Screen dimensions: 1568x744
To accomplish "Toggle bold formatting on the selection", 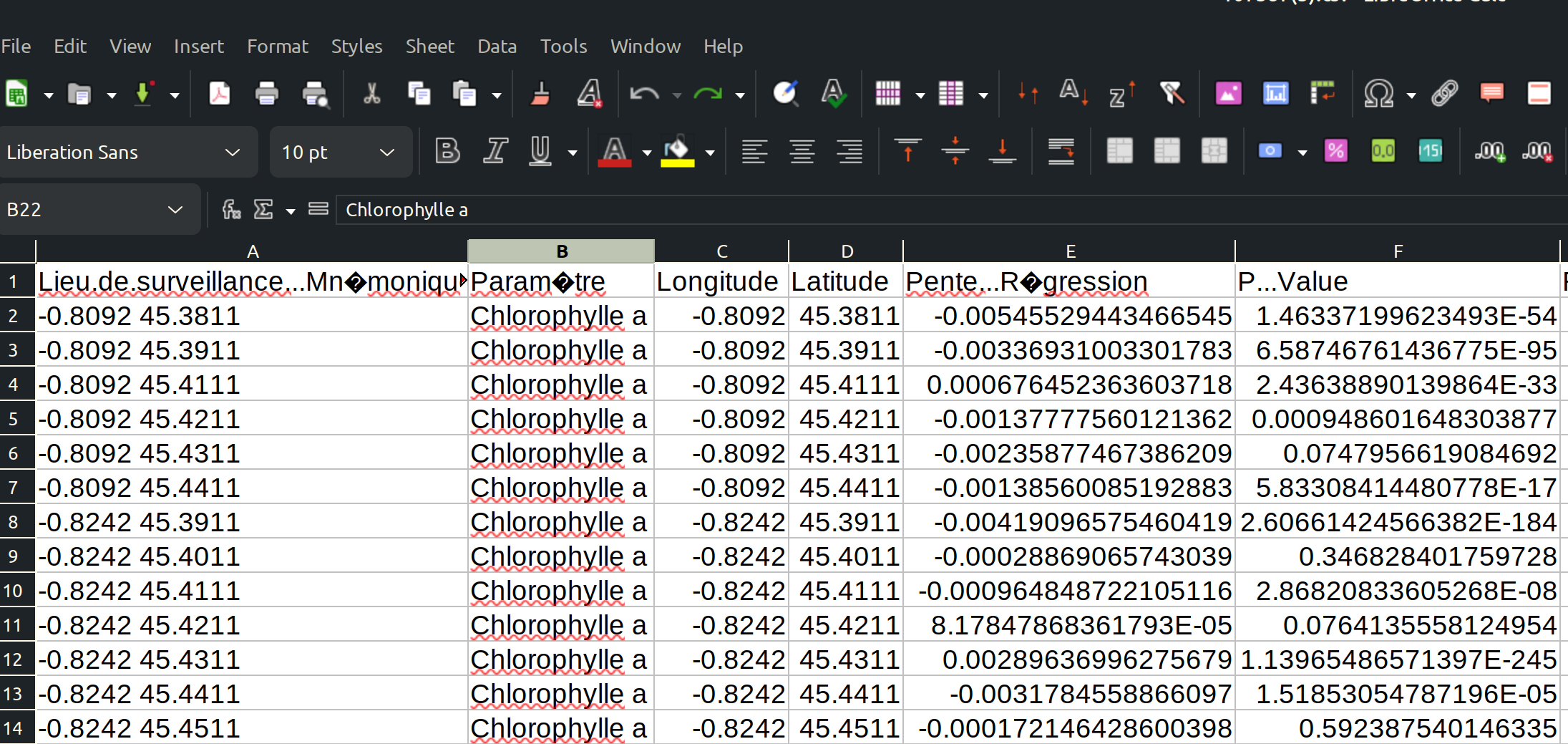I will pos(447,151).
